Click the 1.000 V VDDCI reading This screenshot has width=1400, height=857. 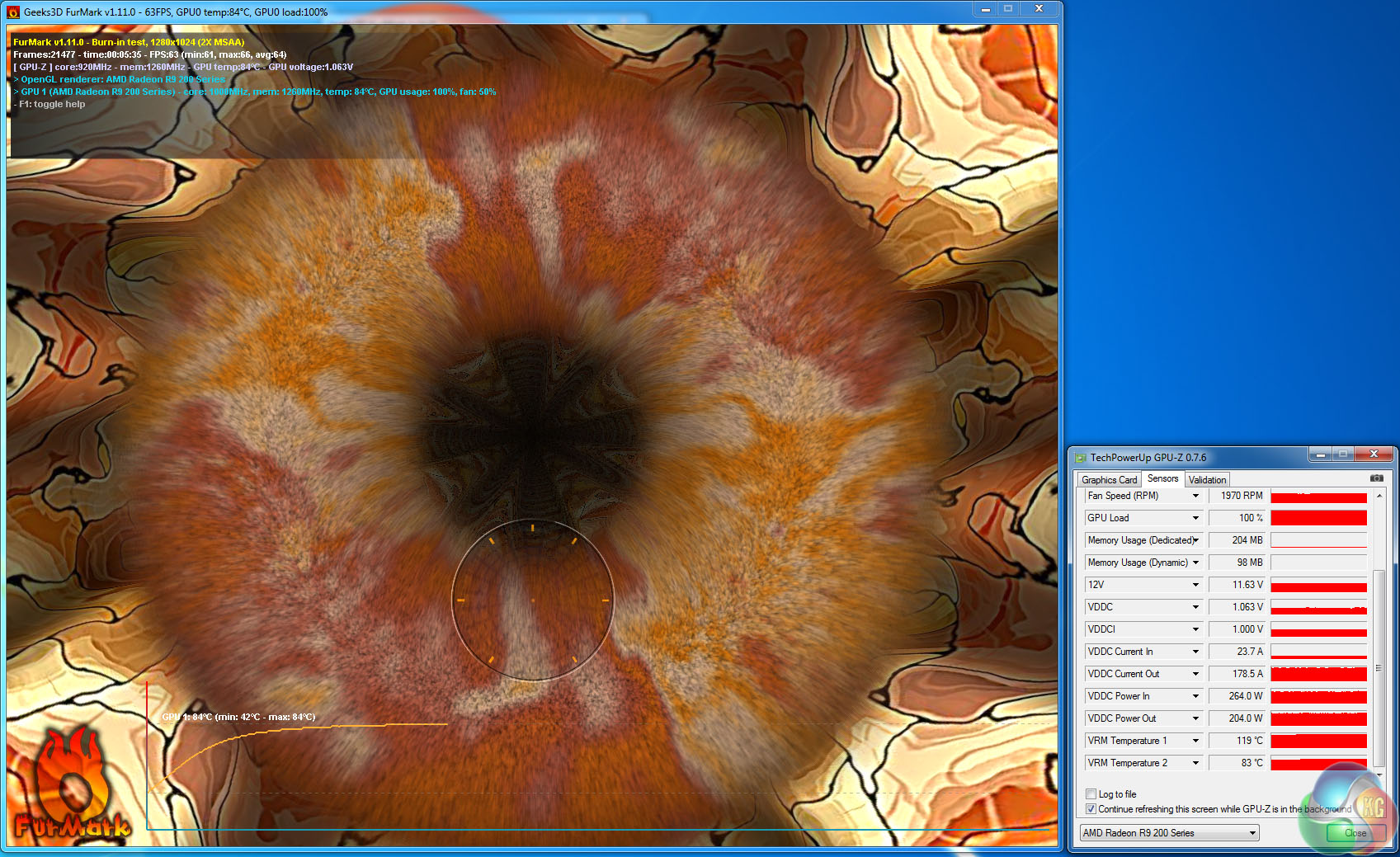(x=1237, y=629)
